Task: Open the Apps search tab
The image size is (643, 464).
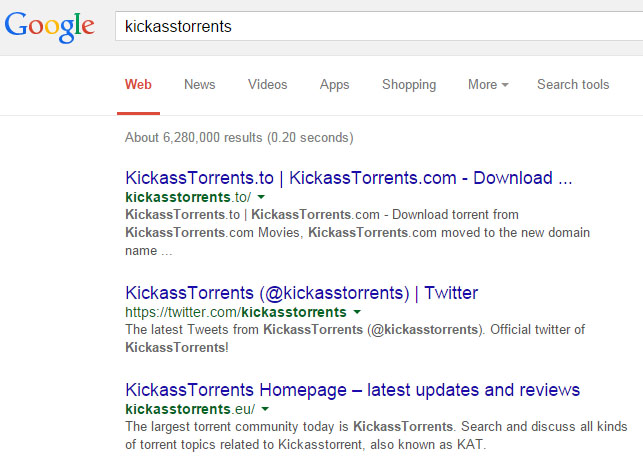Action: pyautogui.click(x=334, y=85)
